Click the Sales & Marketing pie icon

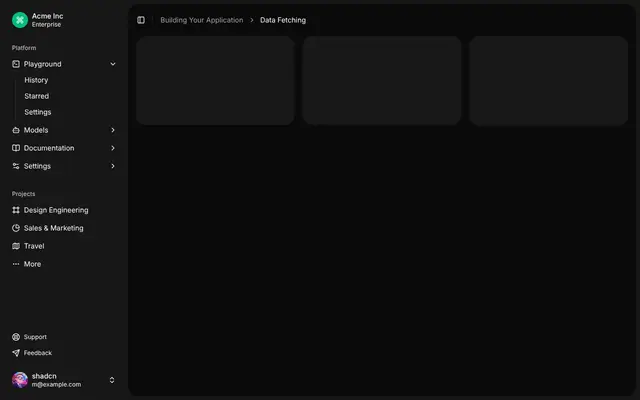coord(16,228)
